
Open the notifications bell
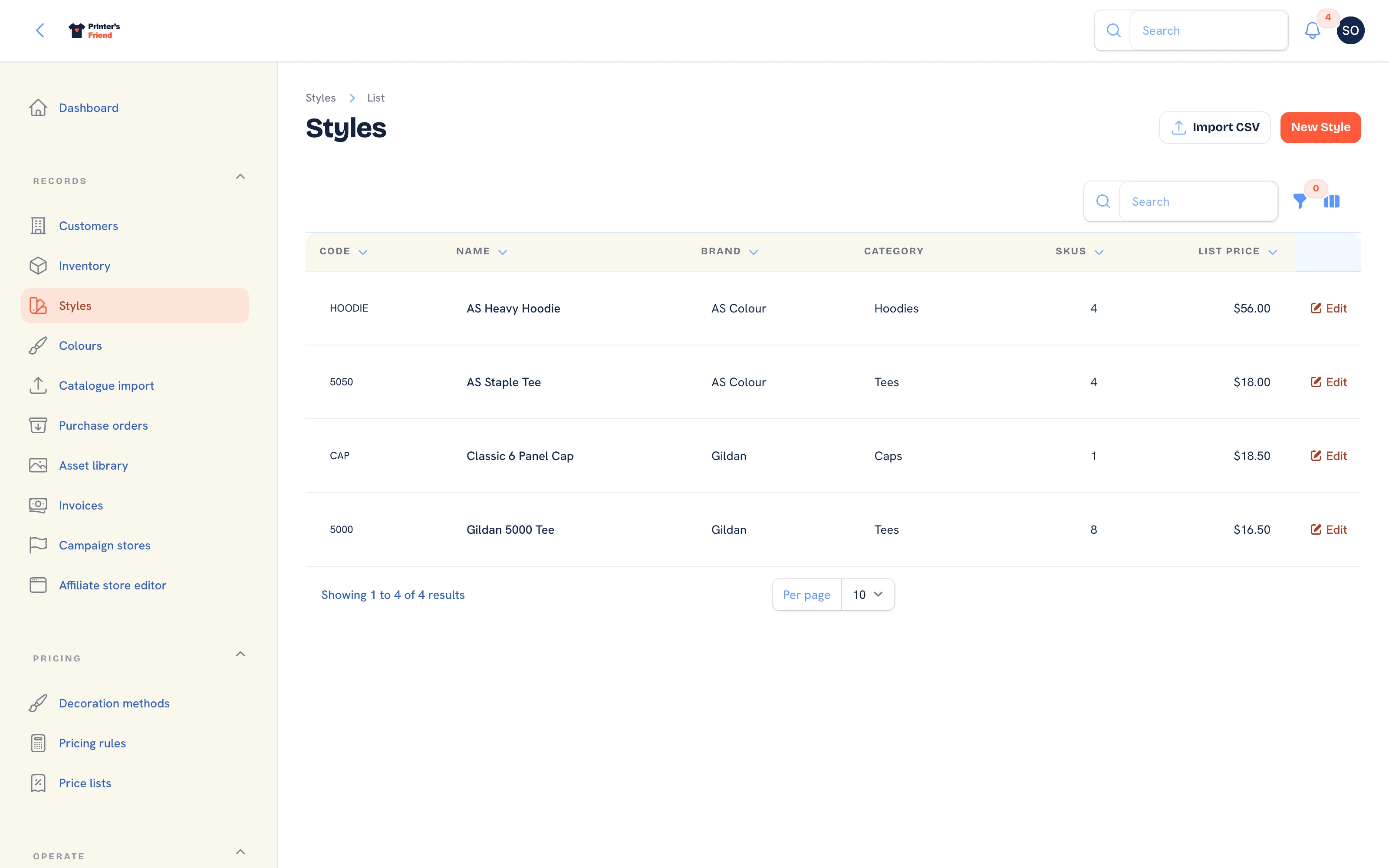1312,30
